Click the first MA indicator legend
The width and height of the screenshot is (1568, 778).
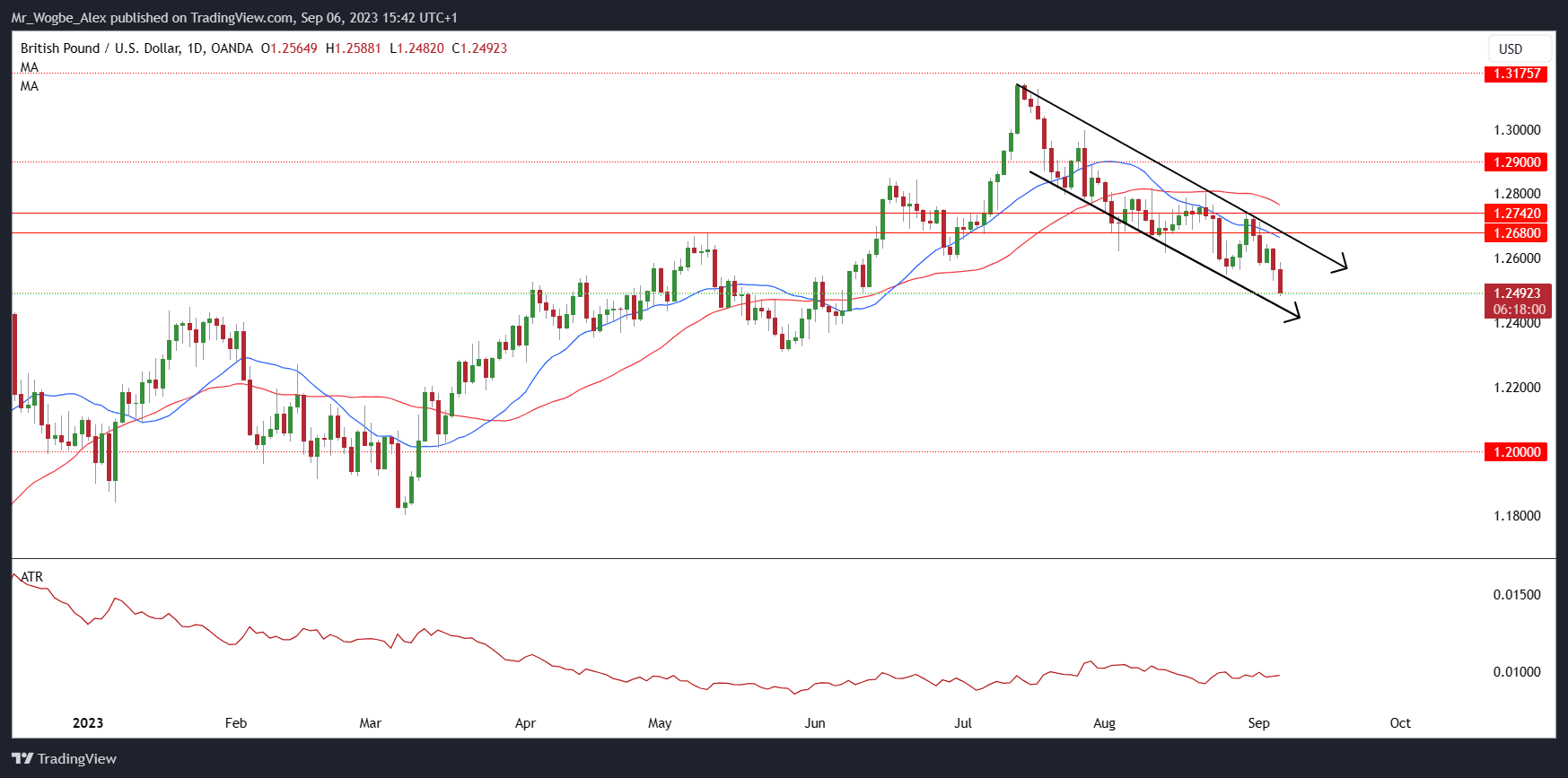[30, 67]
